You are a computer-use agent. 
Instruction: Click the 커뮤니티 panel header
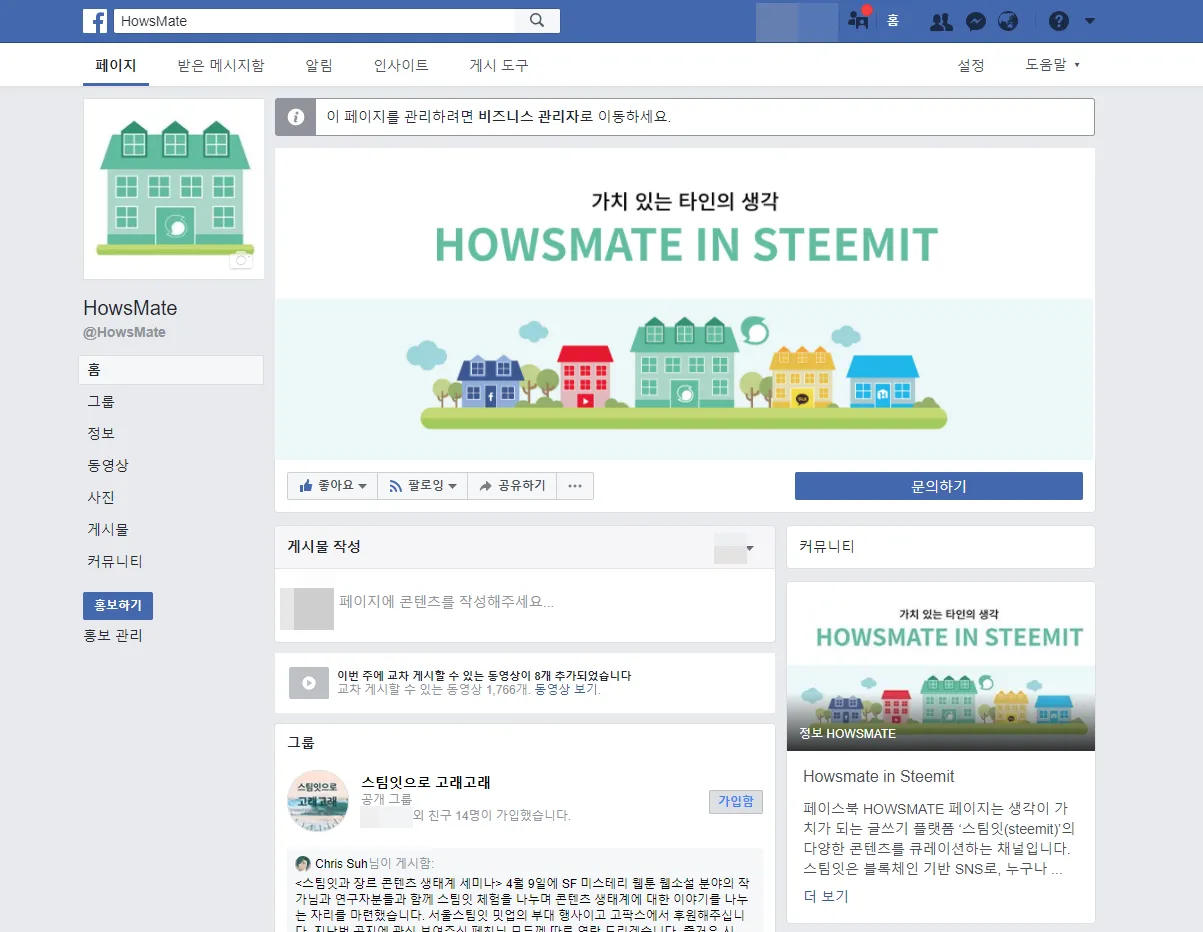click(x=940, y=547)
